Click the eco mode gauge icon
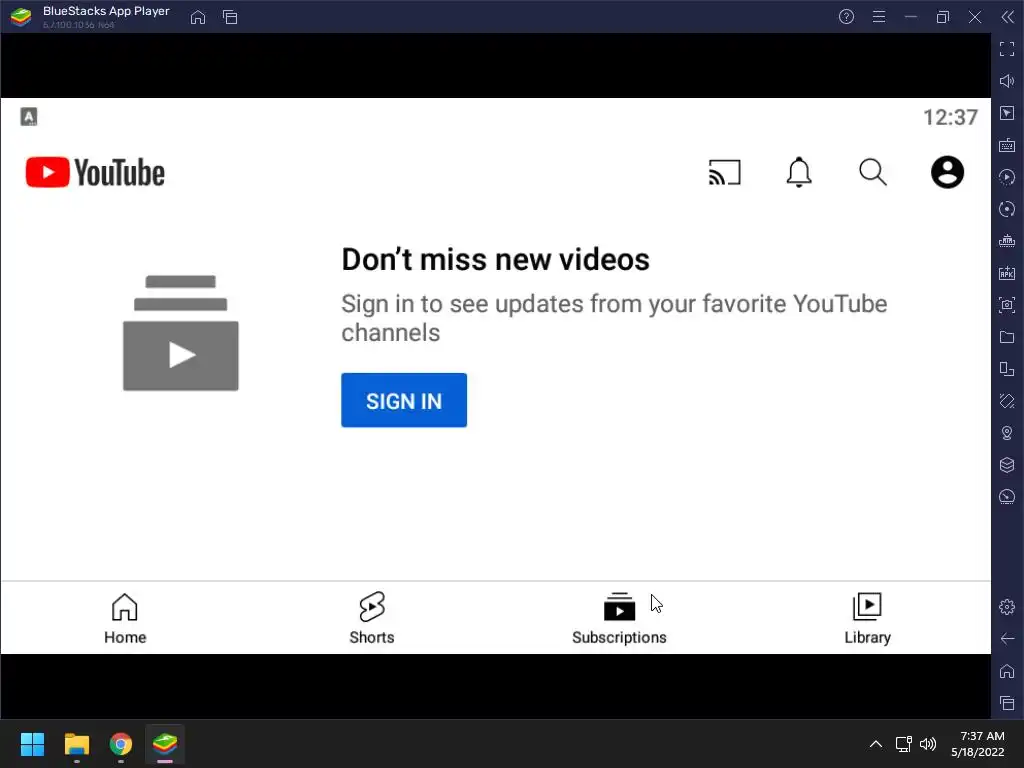The image size is (1024, 768). pyautogui.click(x=1007, y=497)
